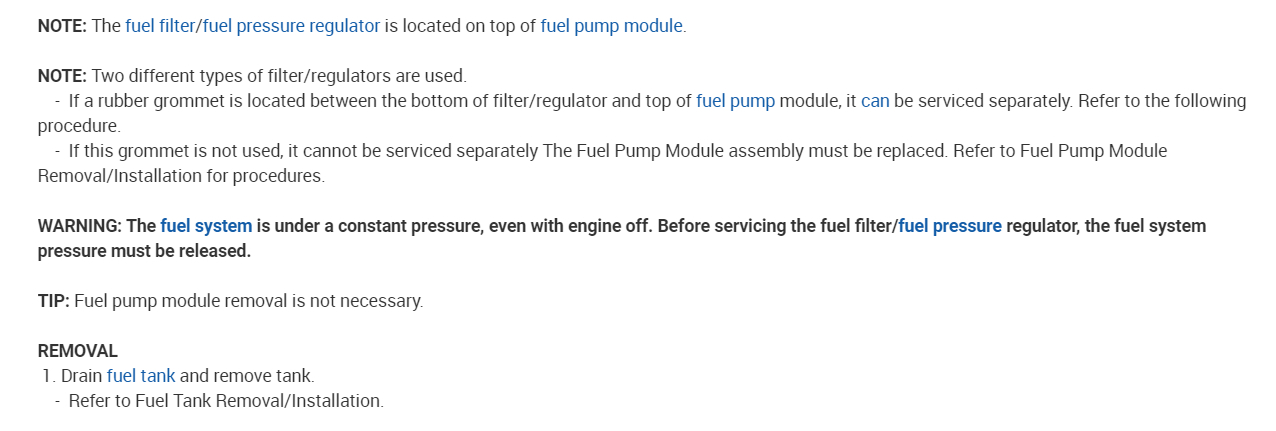Open the 'fuel filter' link in first note
Screen dimensions: 1276x431
[x=161, y=26]
